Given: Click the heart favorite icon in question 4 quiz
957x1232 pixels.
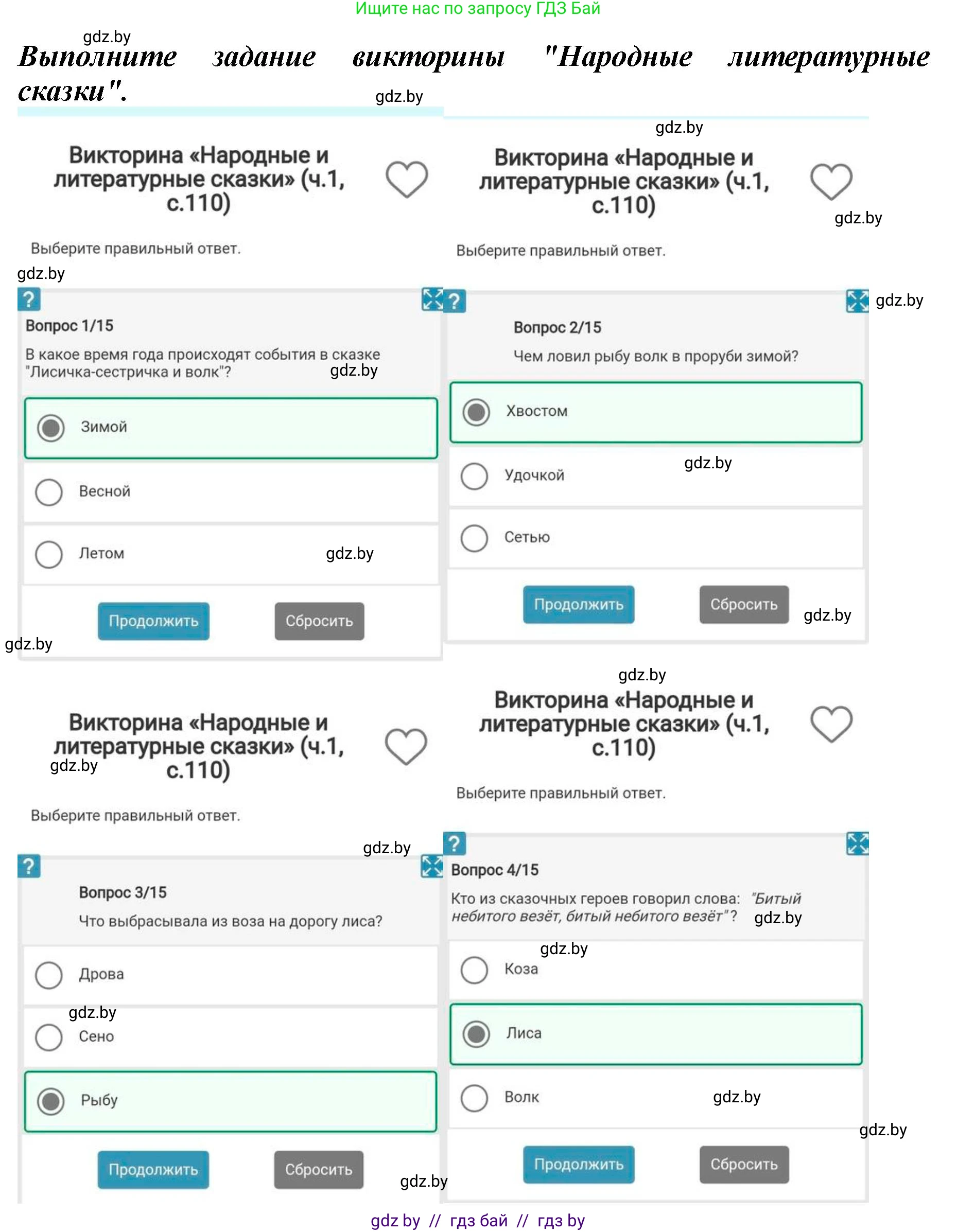Looking at the screenshot, I should 830,724.
